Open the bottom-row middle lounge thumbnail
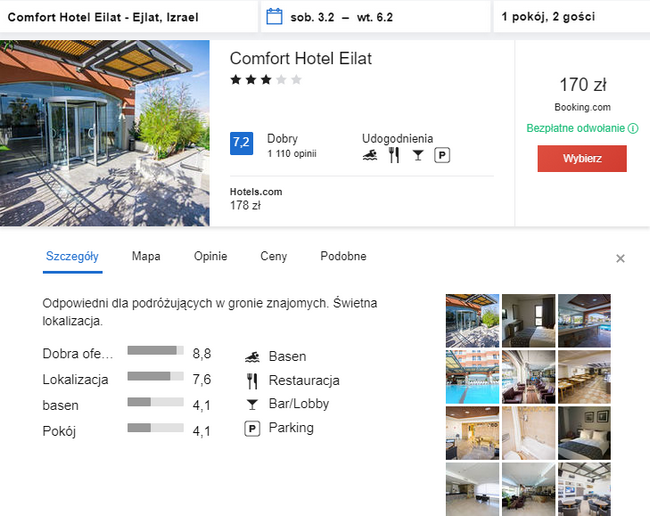This screenshot has width=650, height=516. click(529, 489)
